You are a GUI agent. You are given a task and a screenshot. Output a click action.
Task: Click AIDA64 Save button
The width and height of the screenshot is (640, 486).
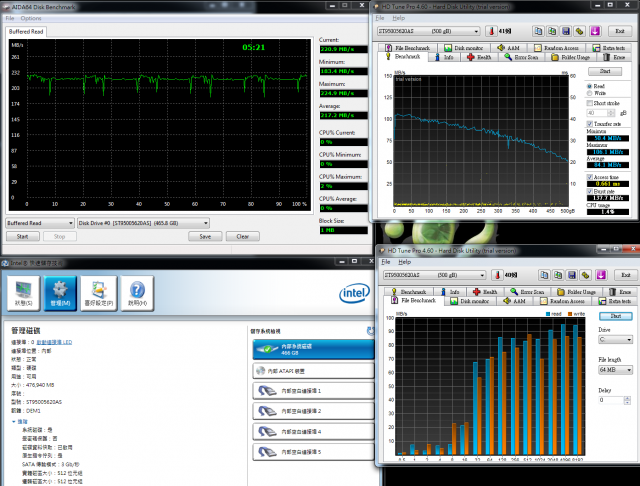(x=205, y=237)
